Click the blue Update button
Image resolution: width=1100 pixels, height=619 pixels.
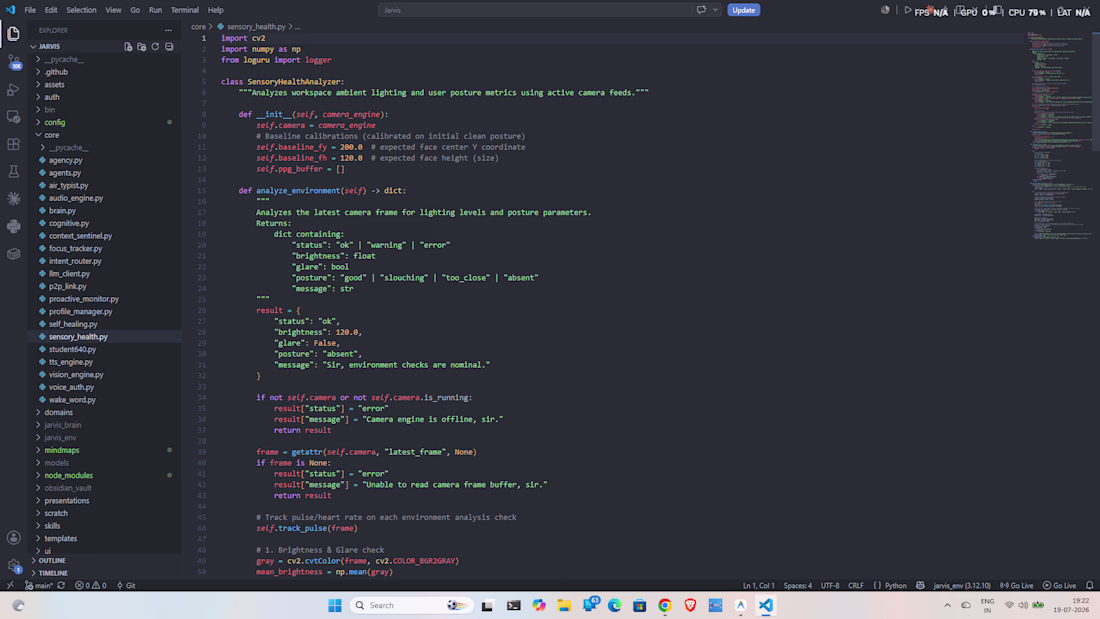[744, 10]
